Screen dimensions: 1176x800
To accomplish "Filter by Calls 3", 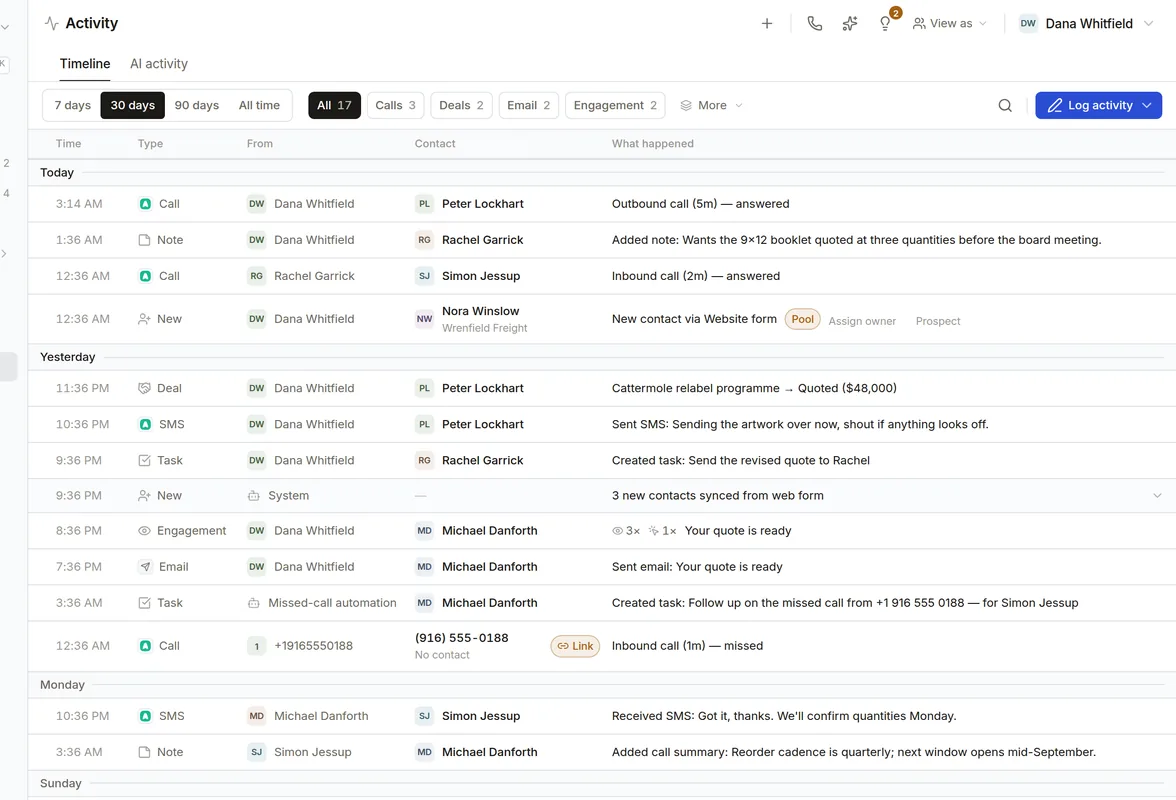I will (395, 106).
